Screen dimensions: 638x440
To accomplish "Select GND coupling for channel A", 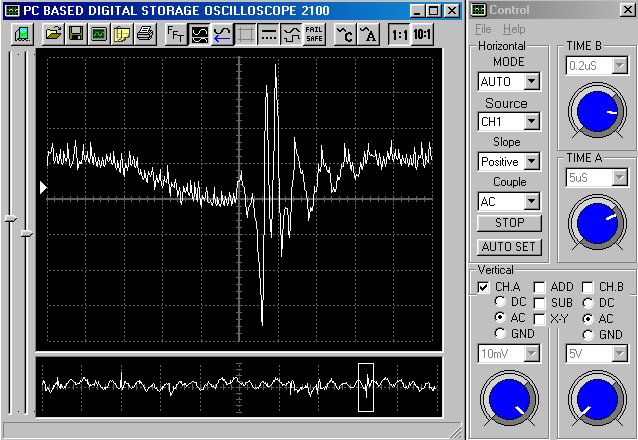I will tap(501, 334).
